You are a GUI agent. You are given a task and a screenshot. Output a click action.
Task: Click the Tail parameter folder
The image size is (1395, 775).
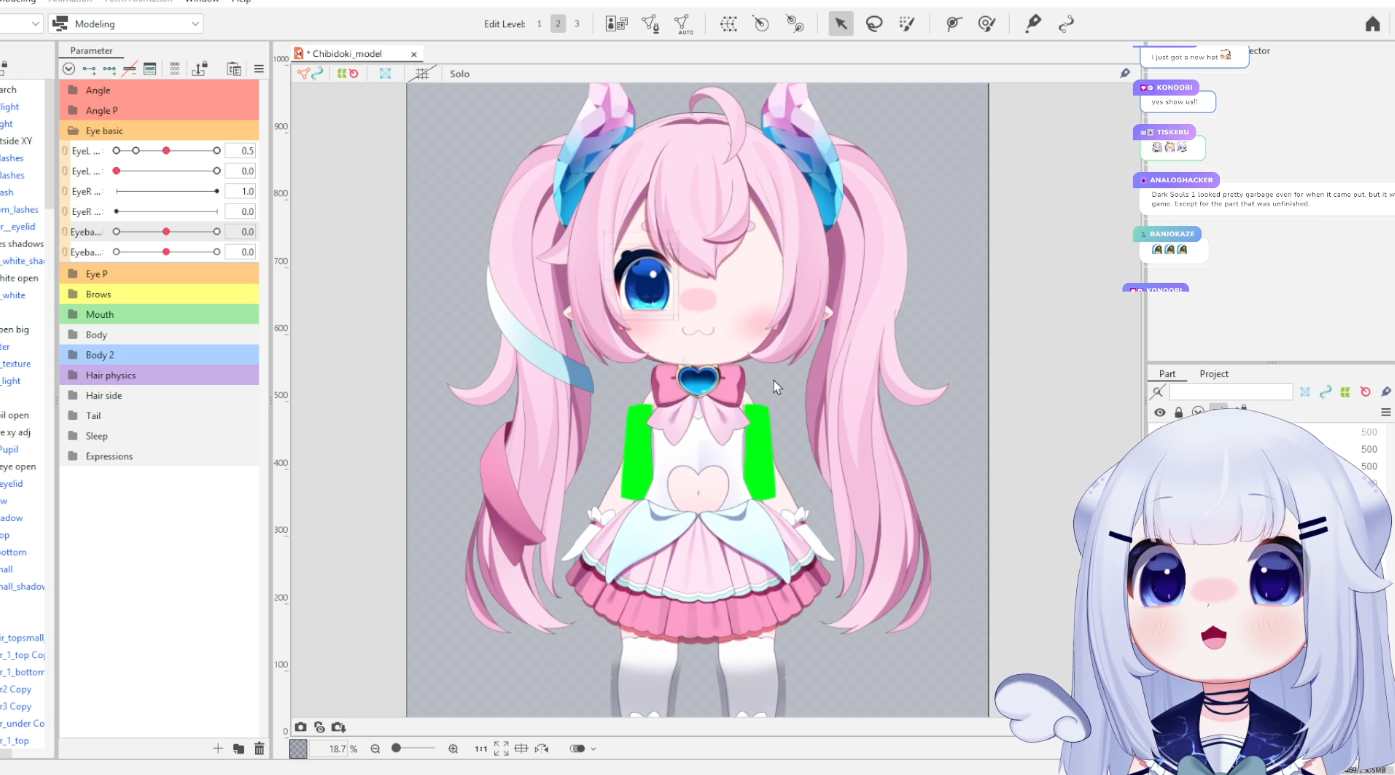159,416
